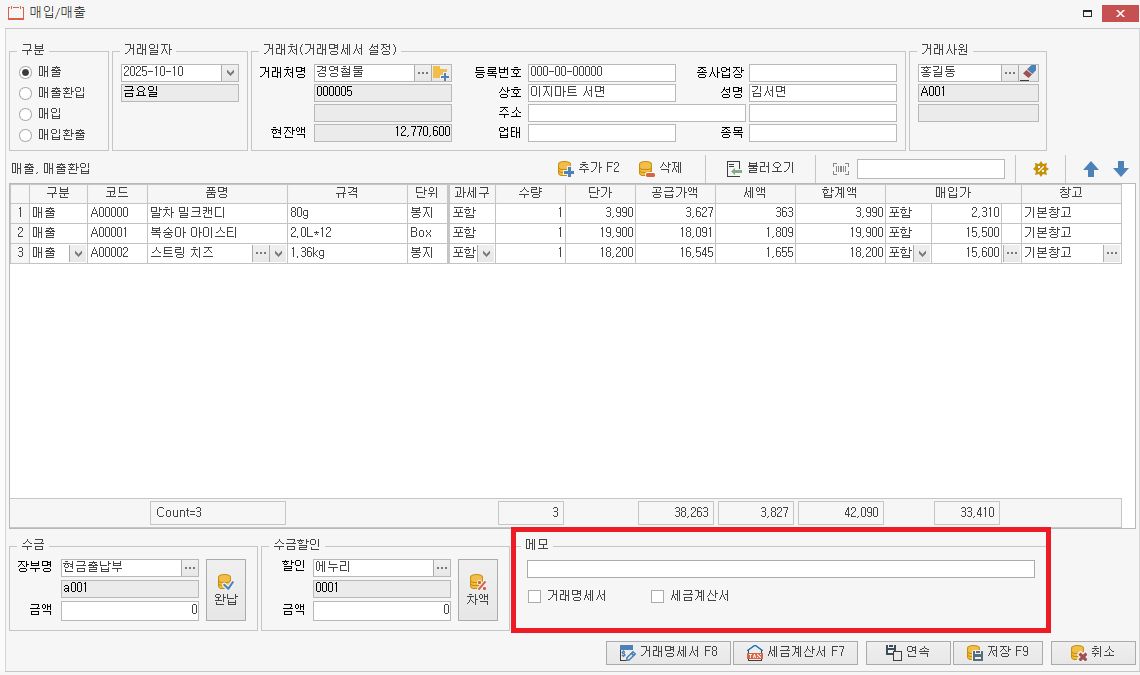Image resolution: width=1140 pixels, height=675 pixels.
Task: Select the 매입 radio option
Action: 27,114
